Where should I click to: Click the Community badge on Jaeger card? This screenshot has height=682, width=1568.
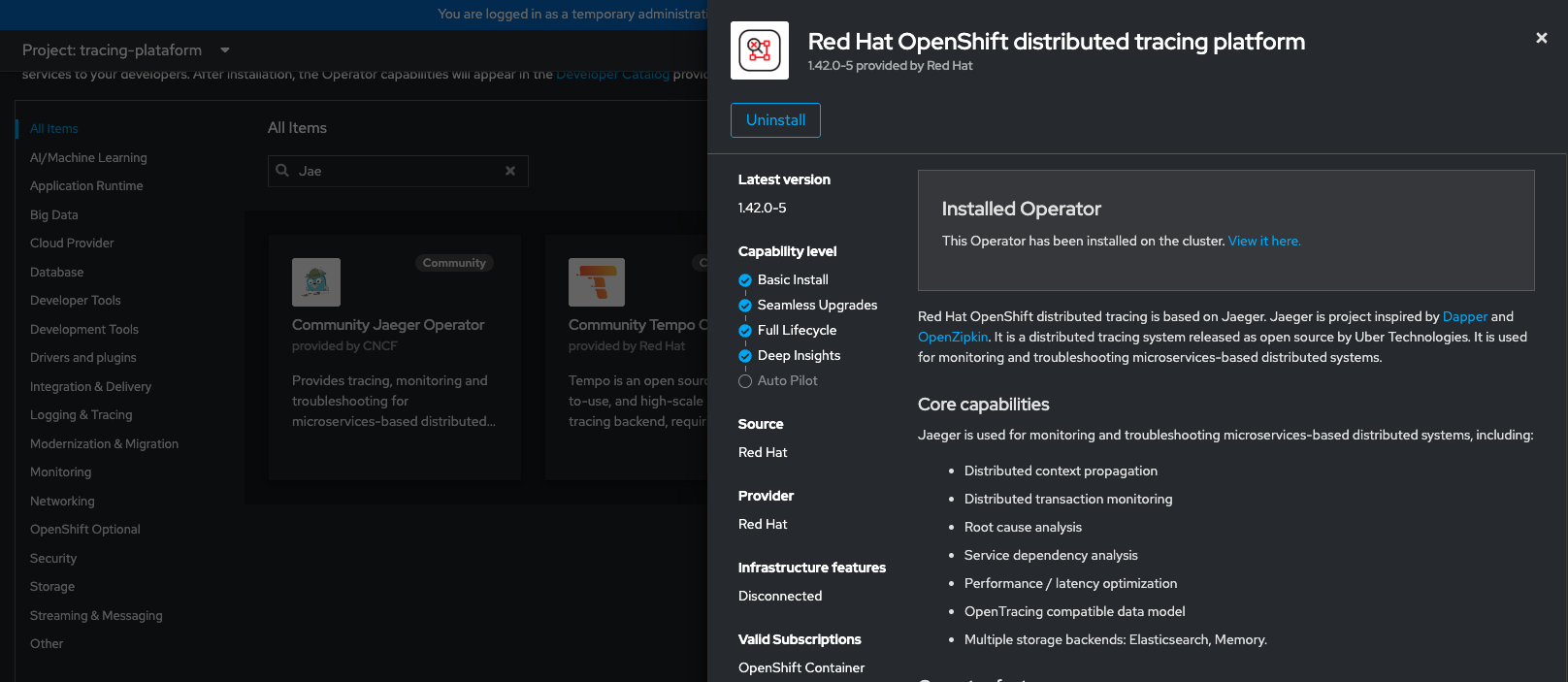[454, 263]
